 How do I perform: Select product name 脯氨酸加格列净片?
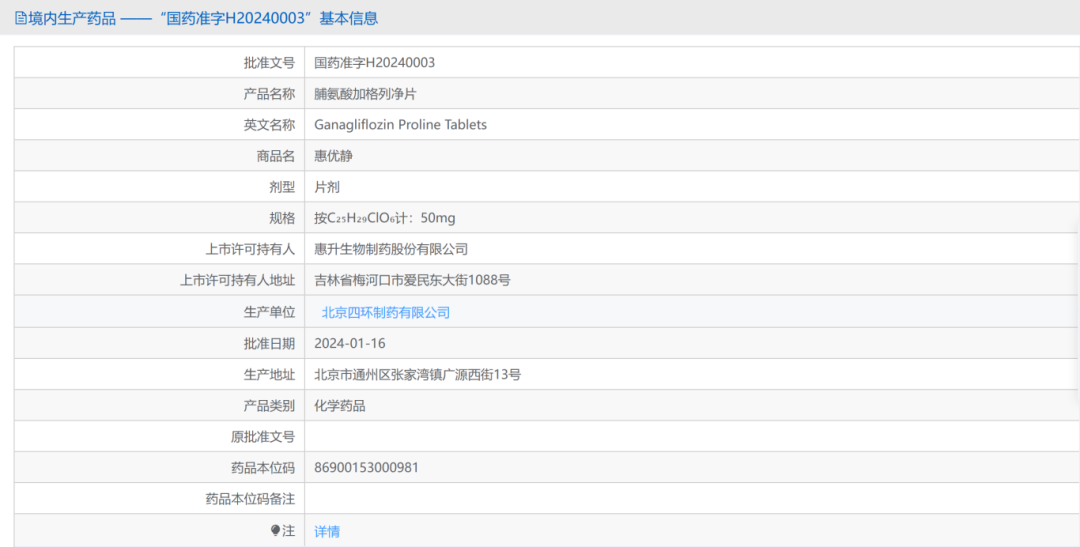(366, 94)
